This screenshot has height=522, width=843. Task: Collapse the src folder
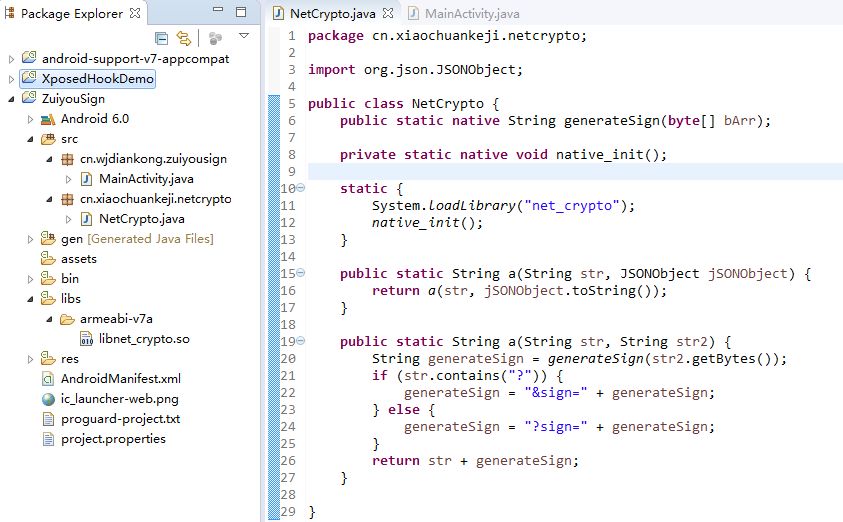pyautogui.click(x=31, y=139)
